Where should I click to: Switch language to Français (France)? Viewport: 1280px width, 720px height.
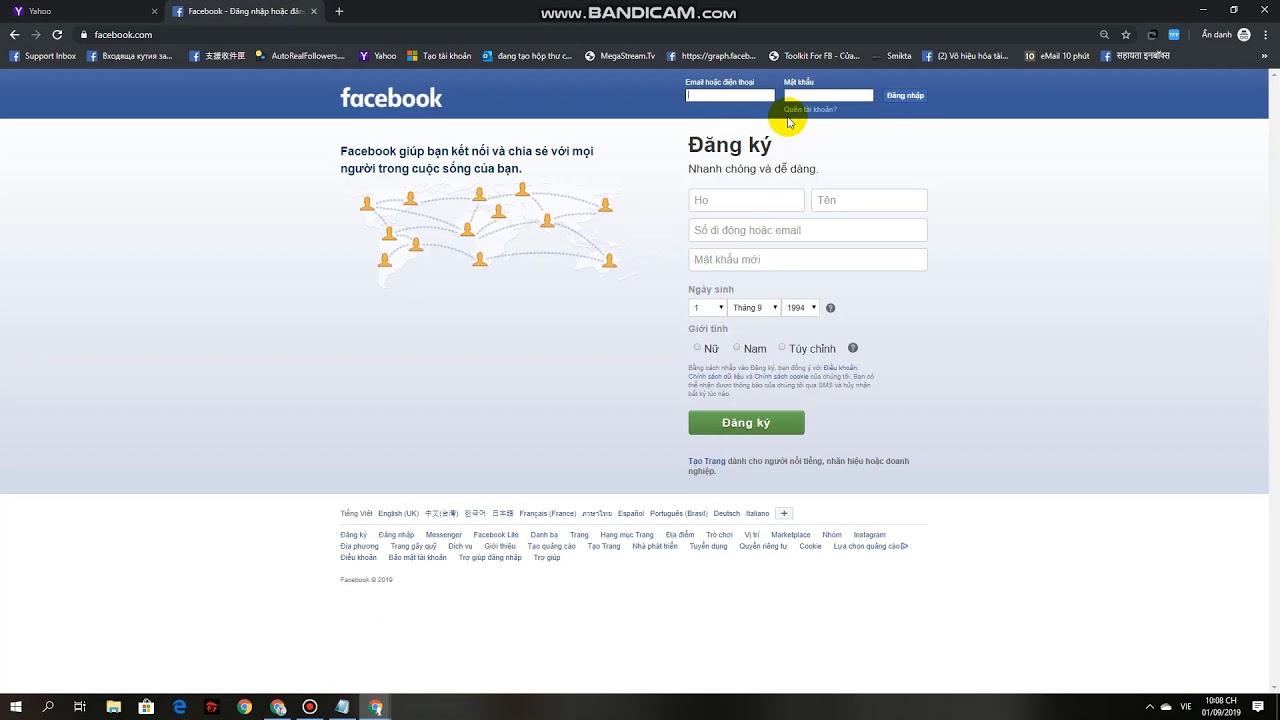(x=548, y=513)
